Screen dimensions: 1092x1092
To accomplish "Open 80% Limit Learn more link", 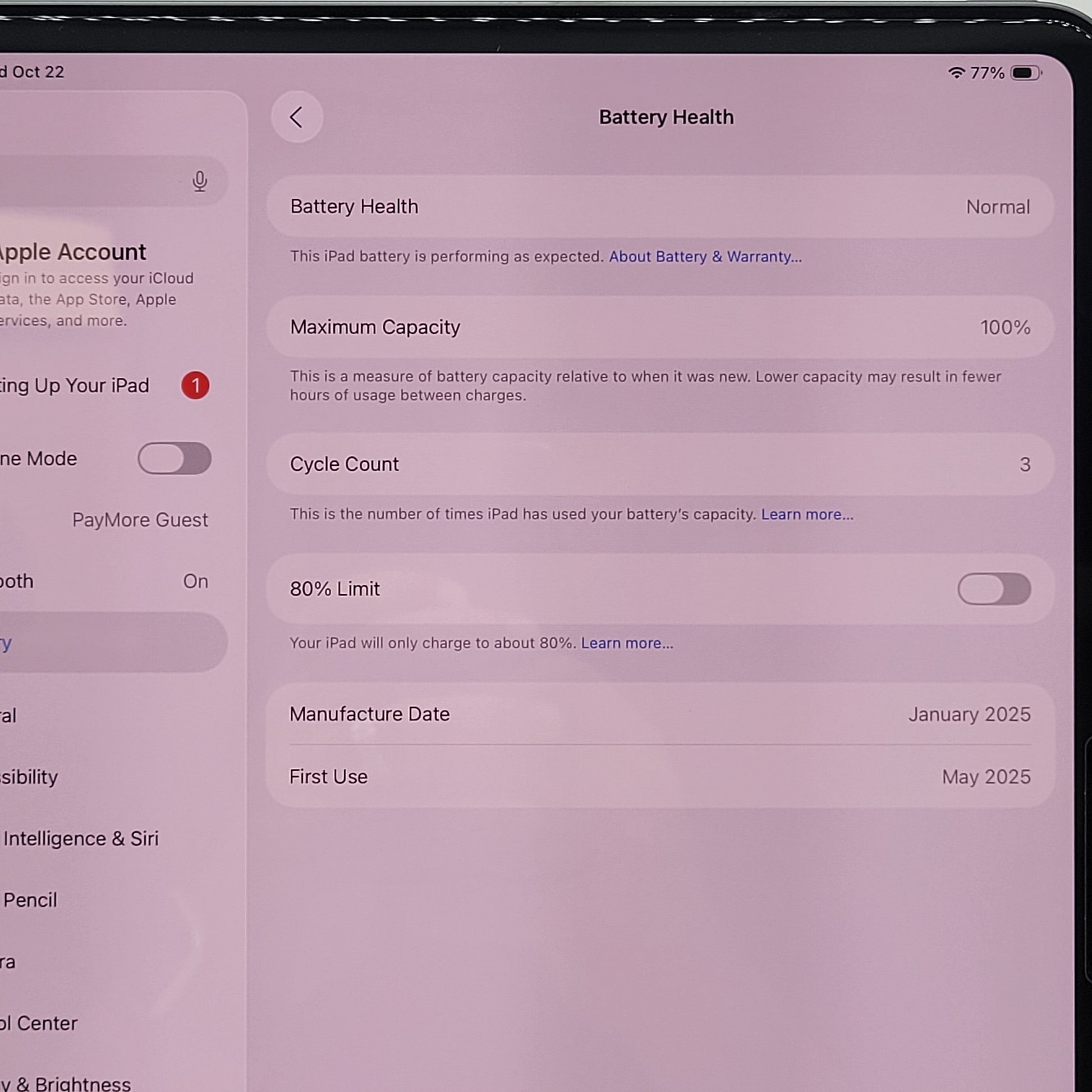I will (x=627, y=643).
